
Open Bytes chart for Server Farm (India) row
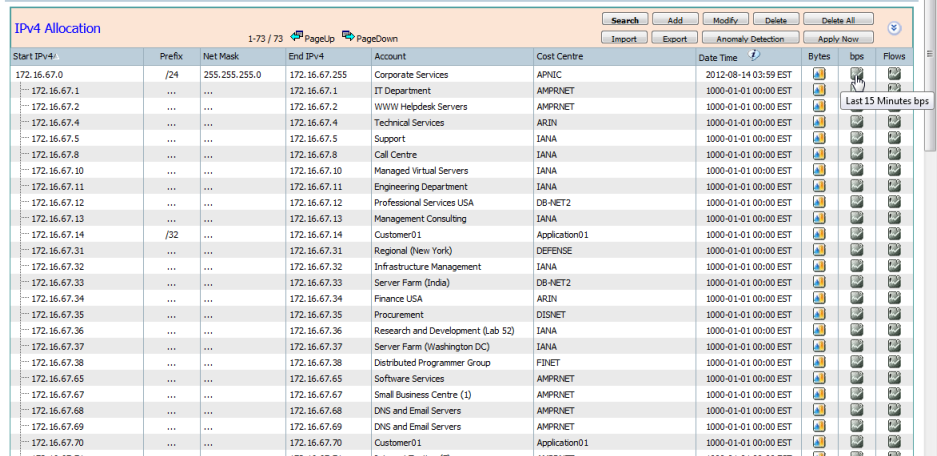pos(819,282)
